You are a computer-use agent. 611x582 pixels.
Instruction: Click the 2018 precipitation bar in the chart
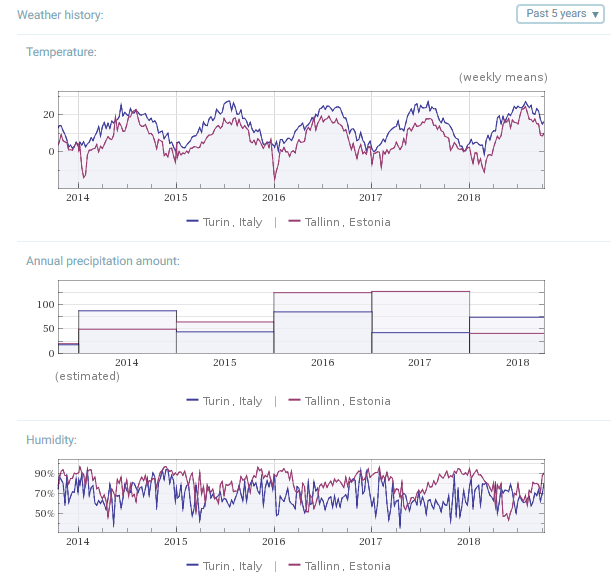click(x=507, y=335)
